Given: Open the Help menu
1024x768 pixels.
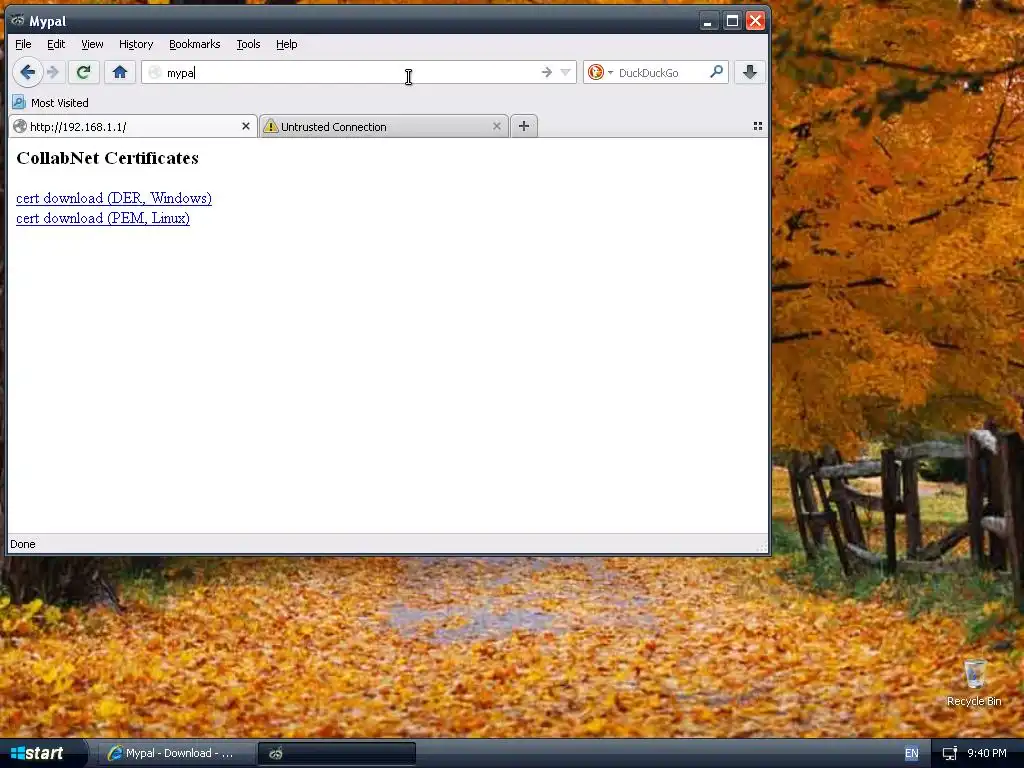Looking at the screenshot, I should coord(287,44).
